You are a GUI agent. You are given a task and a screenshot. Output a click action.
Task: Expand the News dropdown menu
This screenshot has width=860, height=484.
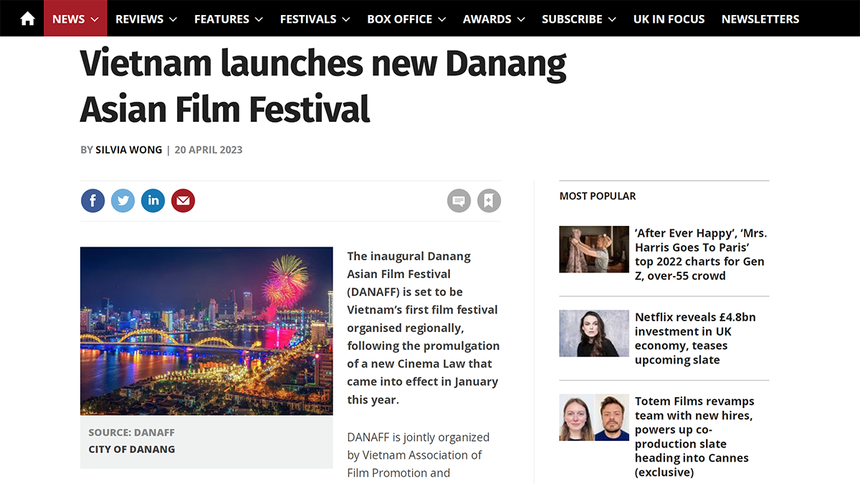[75, 19]
